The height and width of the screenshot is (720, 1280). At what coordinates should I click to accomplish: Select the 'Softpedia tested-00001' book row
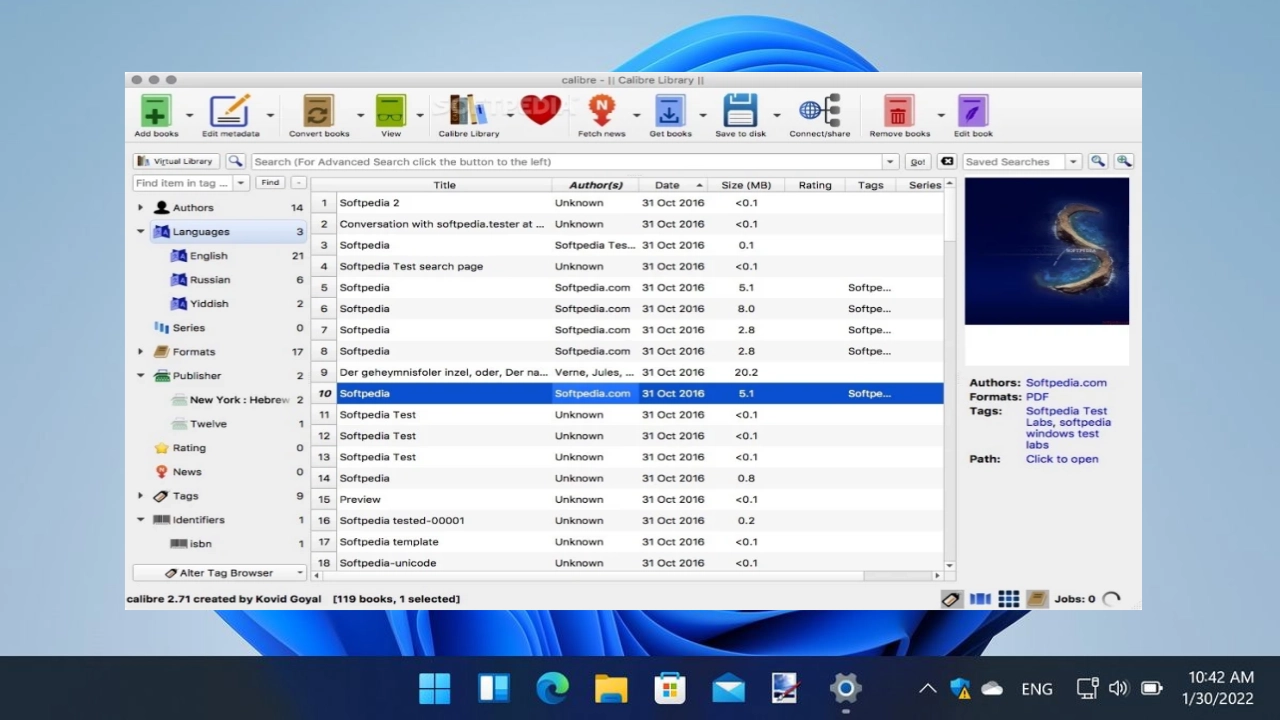click(627, 521)
